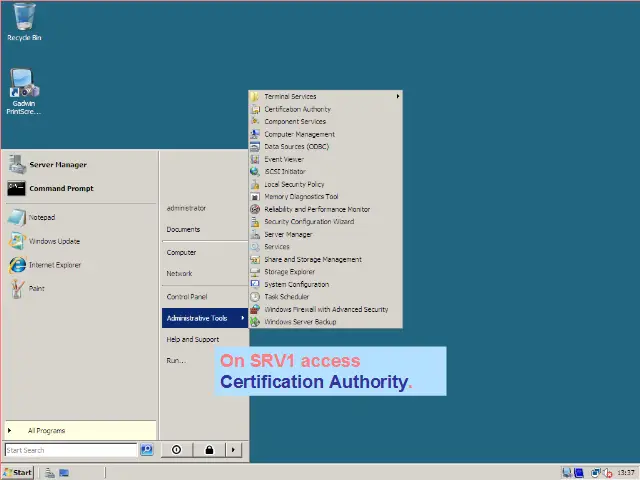Viewport: 640px width, 480px height.
Task: Click the Computer Management icon
Action: 255,134
